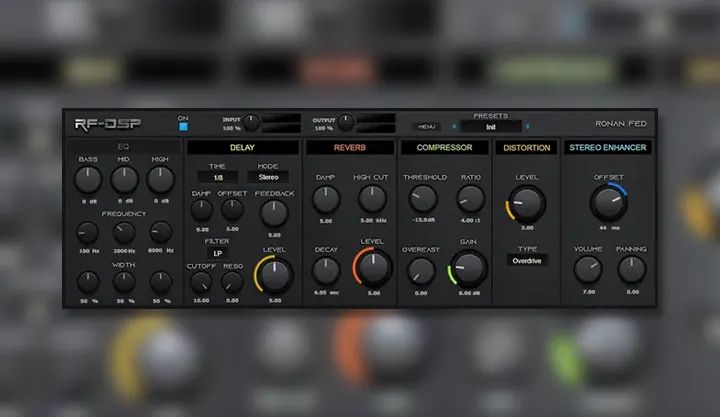
Task: Toggle the plugin ON switch
Action: pyautogui.click(x=183, y=127)
